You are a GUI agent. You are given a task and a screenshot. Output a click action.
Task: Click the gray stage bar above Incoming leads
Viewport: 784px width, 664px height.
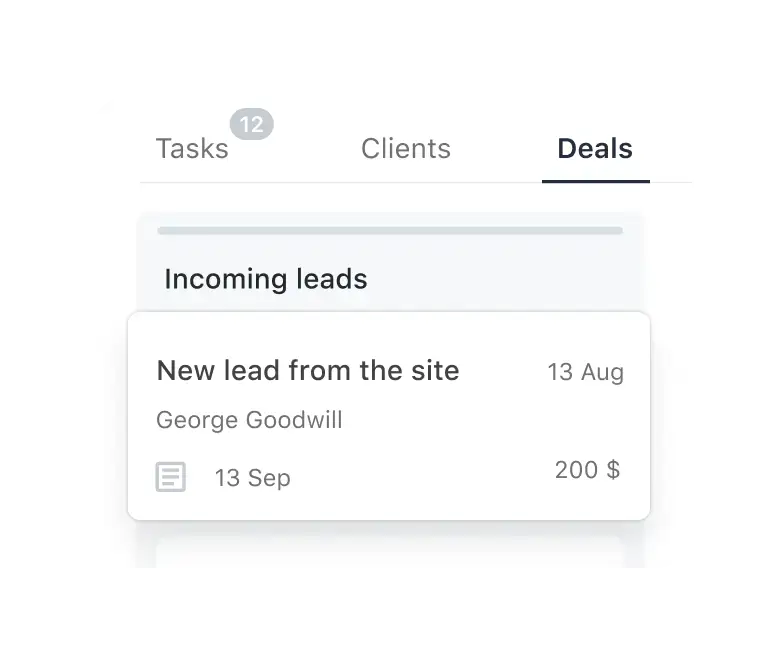click(x=390, y=231)
